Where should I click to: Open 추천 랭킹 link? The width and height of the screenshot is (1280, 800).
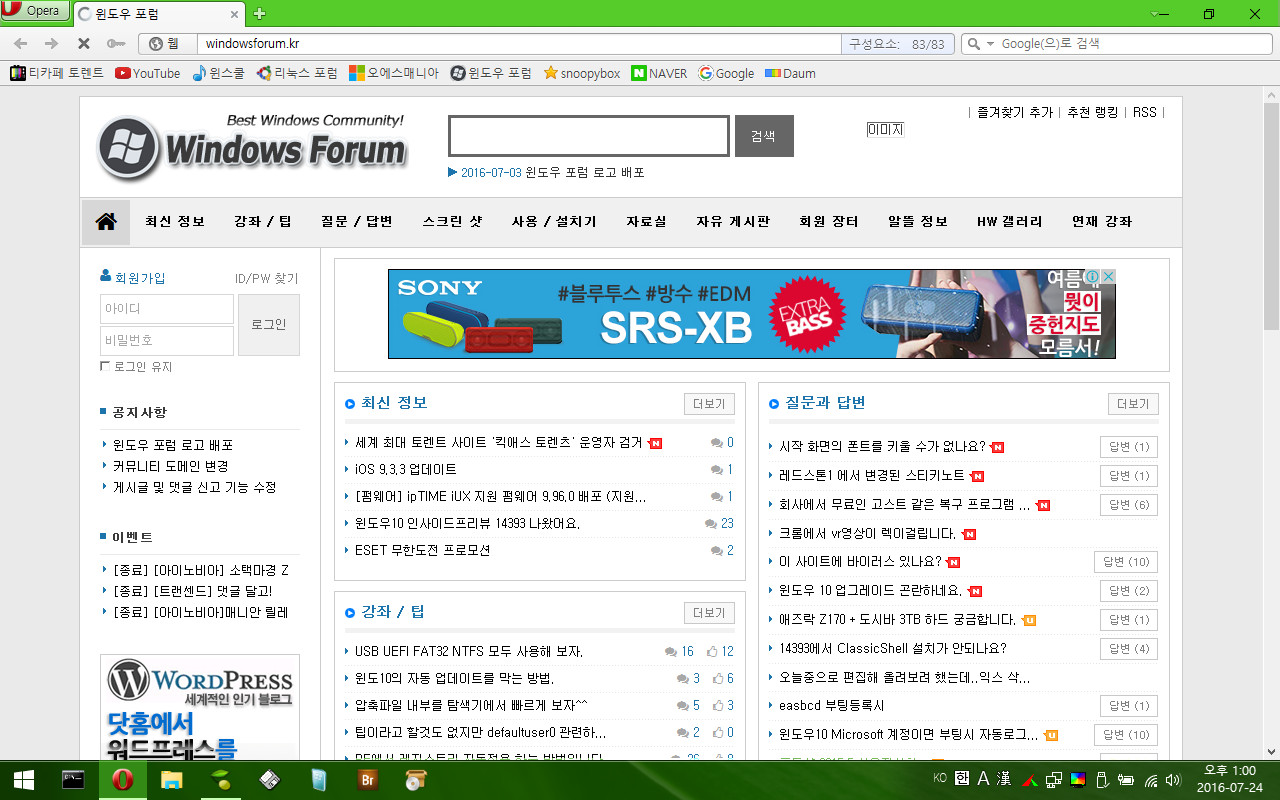tap(1092, 112)
